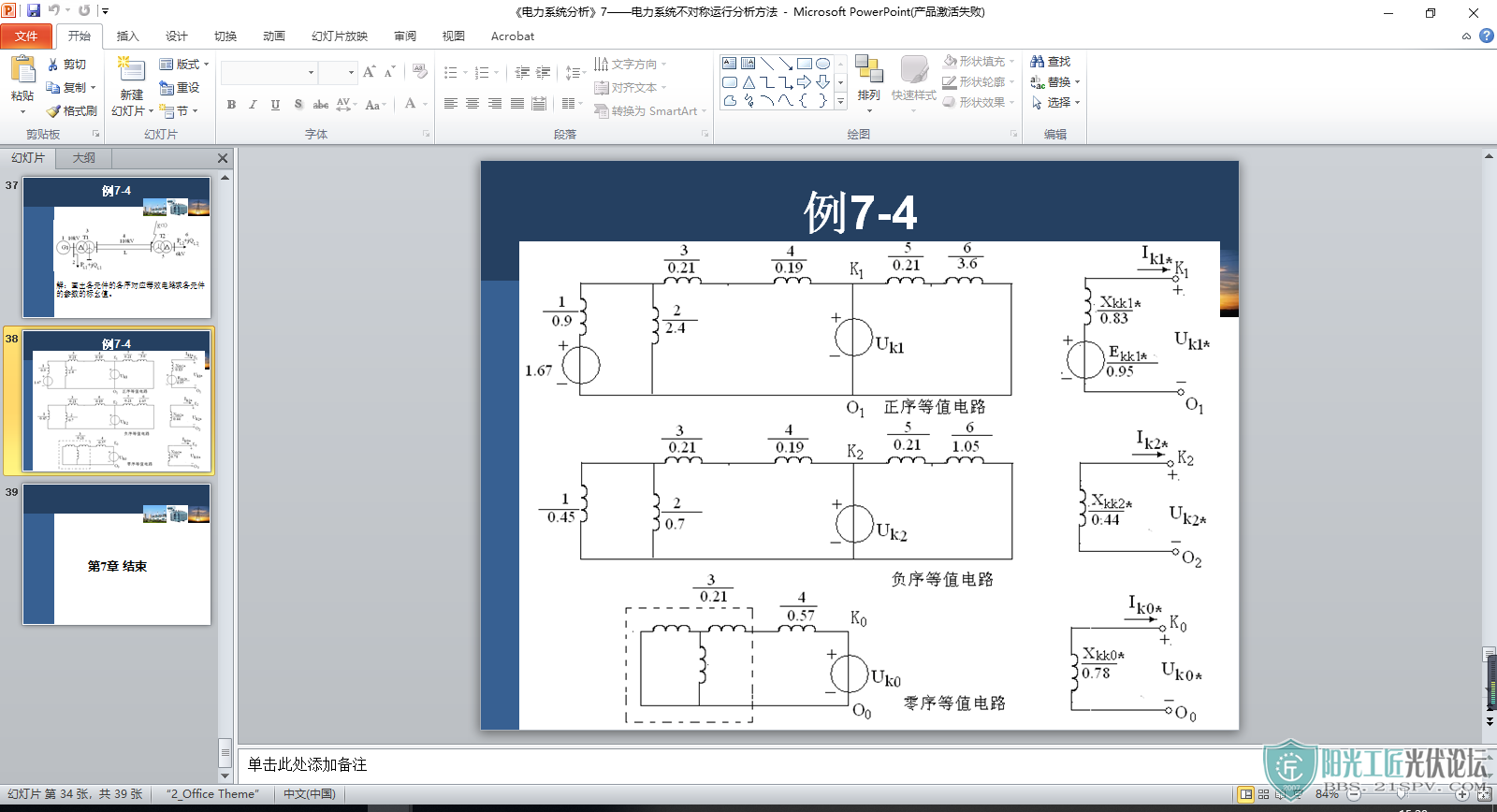Switch to the 插入 insert tab
The image size is (1497, 812).
pos(127,36)
